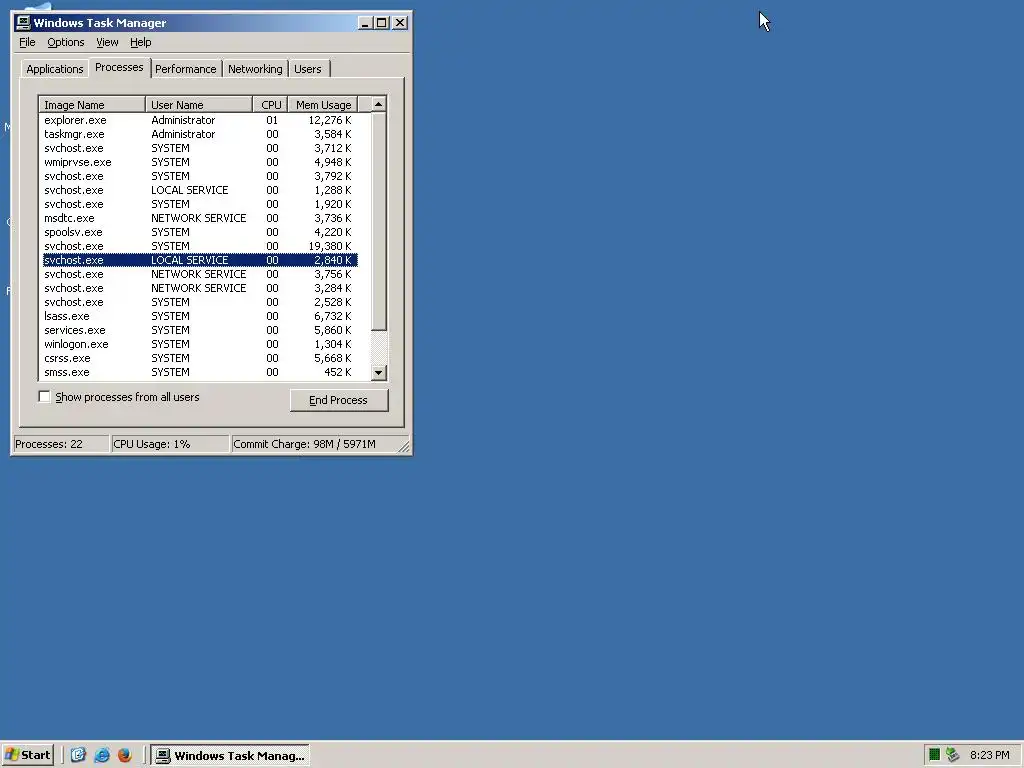Select the csrss.exe process
1024x768 pixels.
point(200,359)
